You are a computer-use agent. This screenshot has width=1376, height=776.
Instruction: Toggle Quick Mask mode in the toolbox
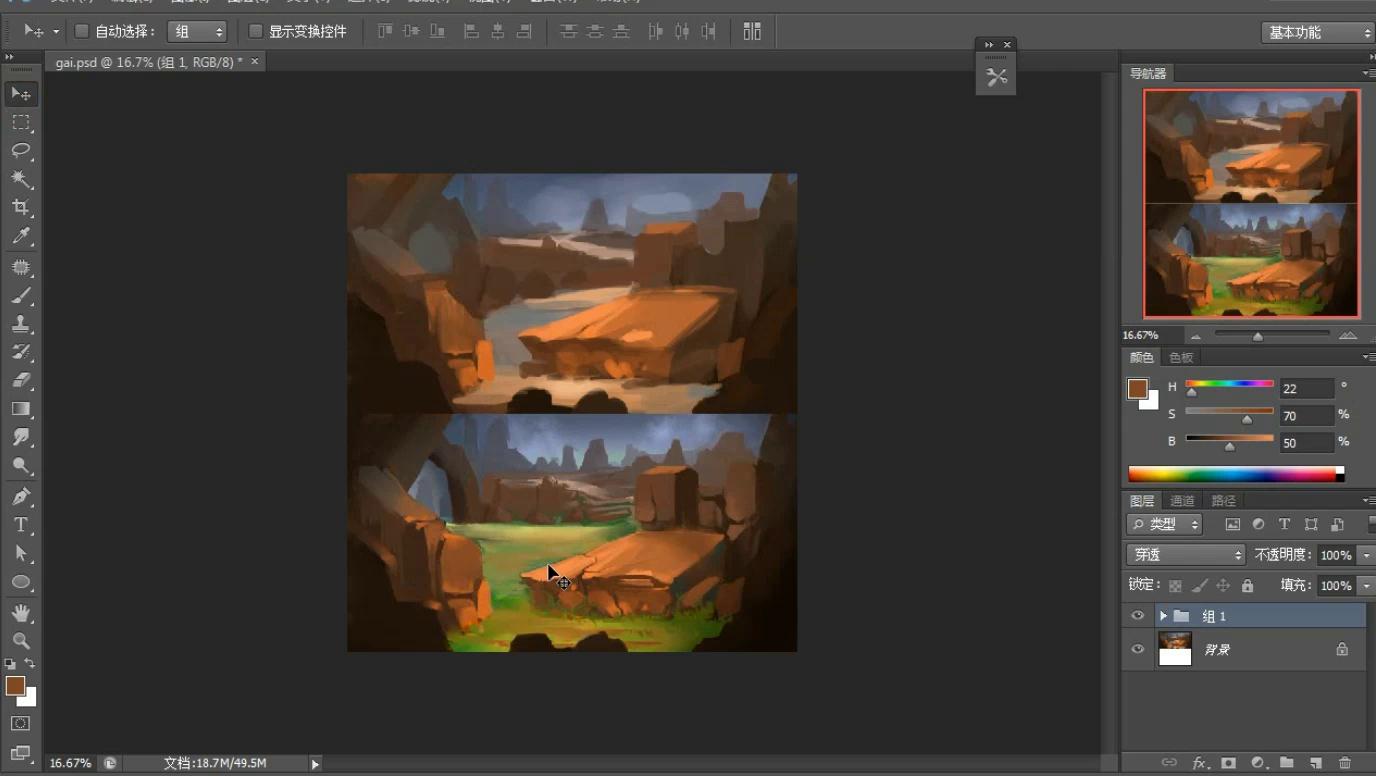click(x=21, y=723)
